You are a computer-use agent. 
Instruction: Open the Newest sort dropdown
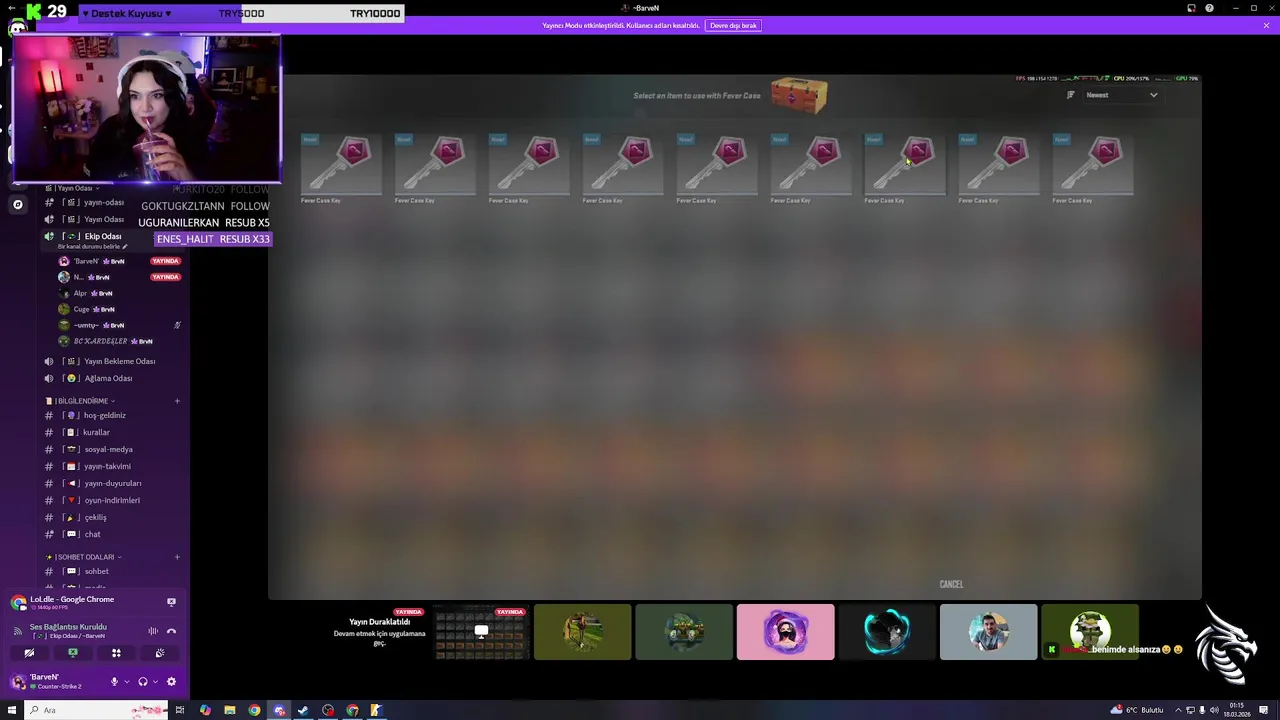(x=1122, y=95)
